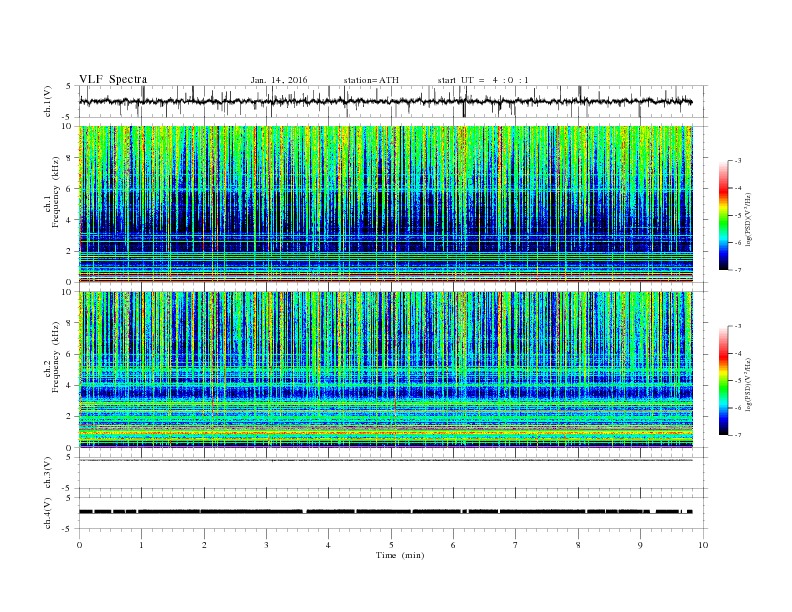Click the ch.3 flat voltage trace
Screen dimensions: 792x612
coord(385,460)
